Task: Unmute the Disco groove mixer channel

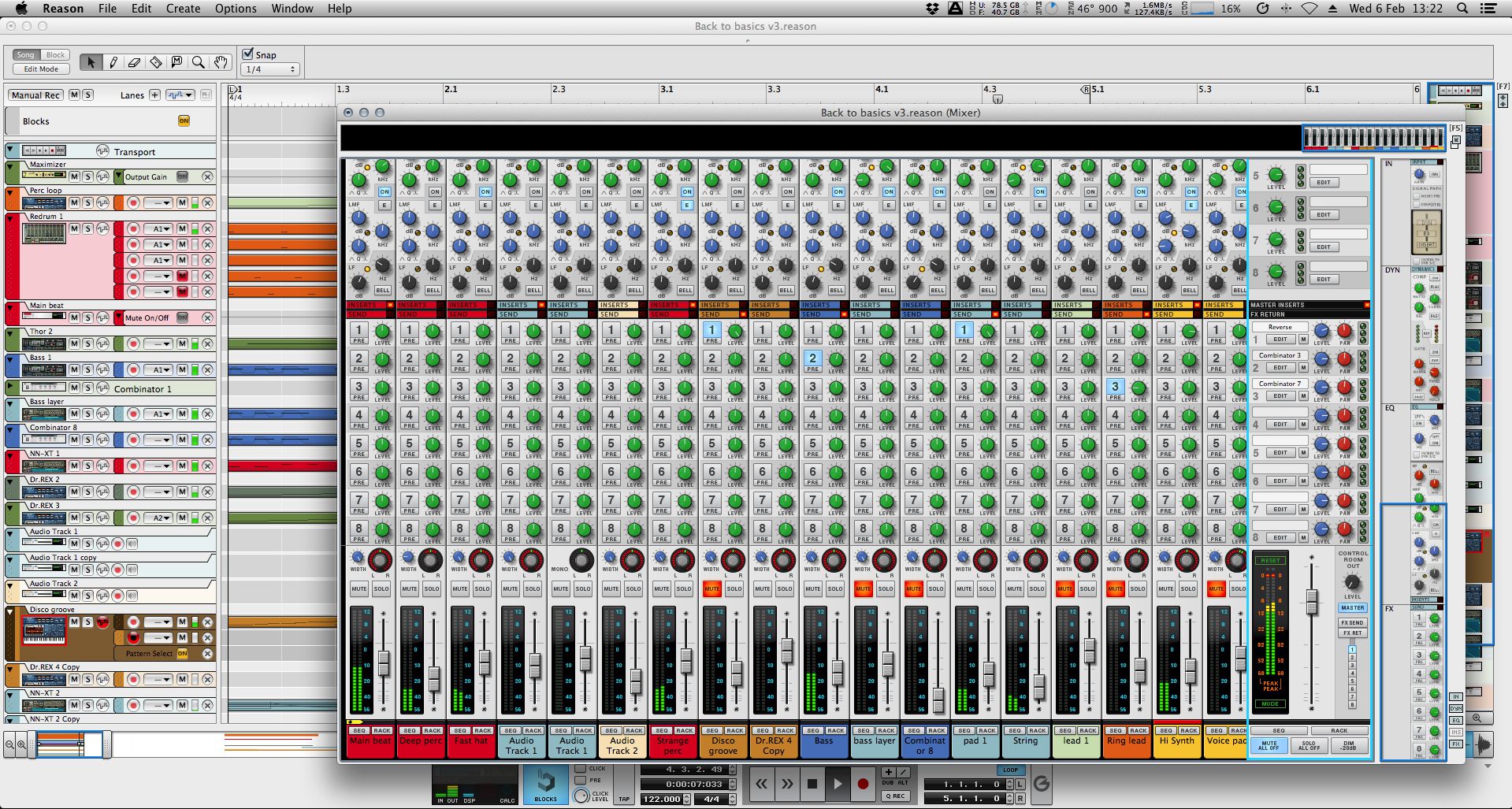Action: coord(711,588)
